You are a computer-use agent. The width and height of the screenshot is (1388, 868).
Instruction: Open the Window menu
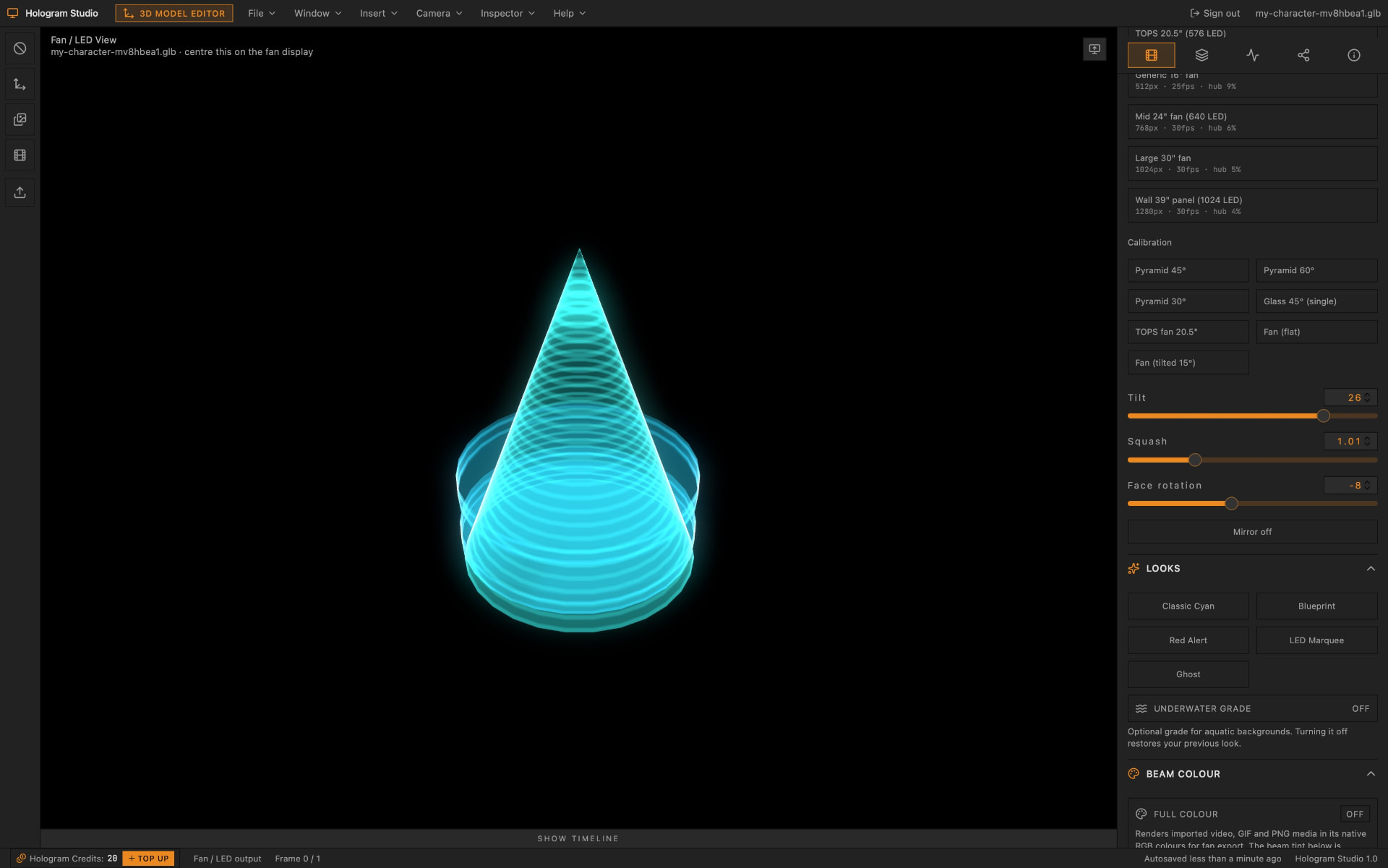point(317,13)
